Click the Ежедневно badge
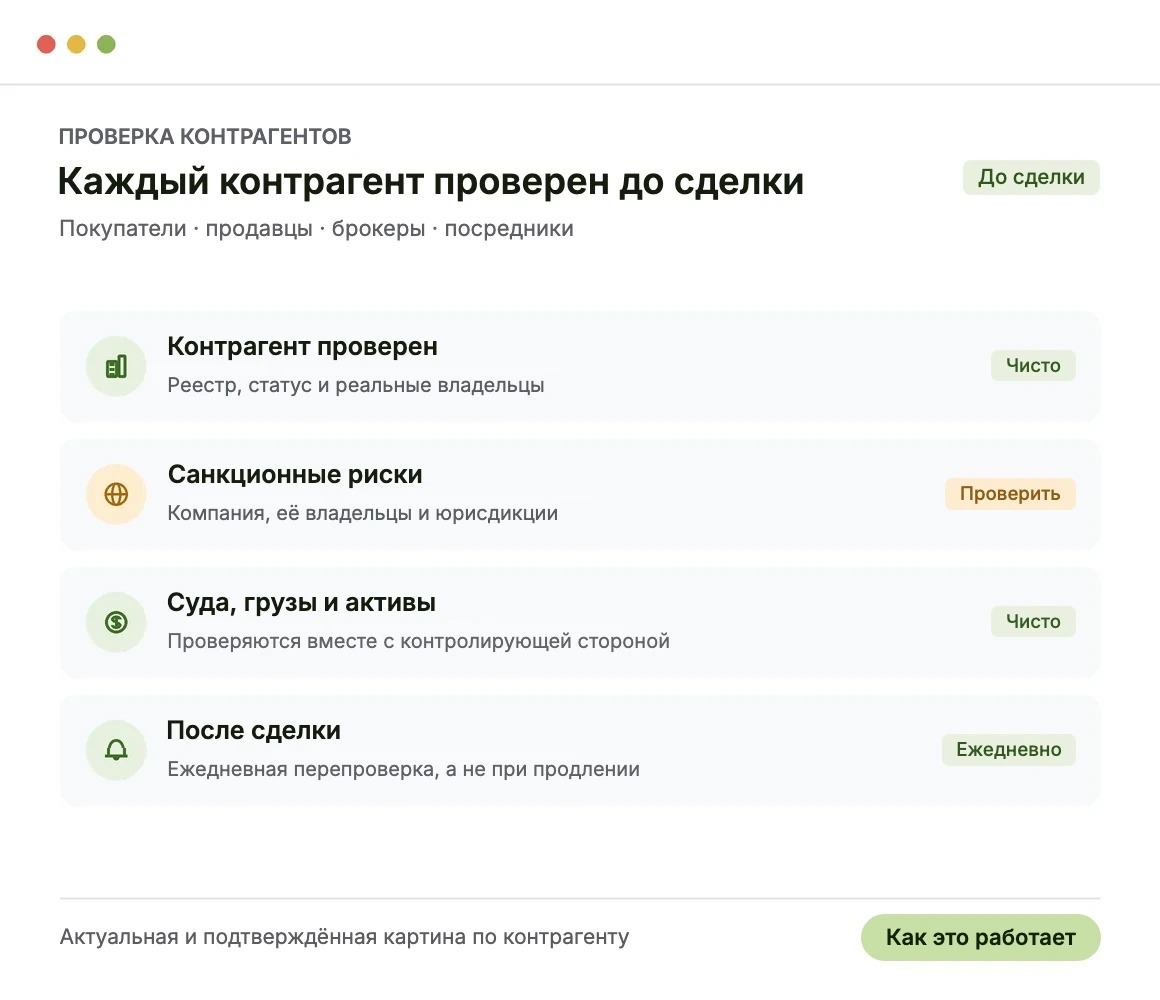 pos(1008,749)
